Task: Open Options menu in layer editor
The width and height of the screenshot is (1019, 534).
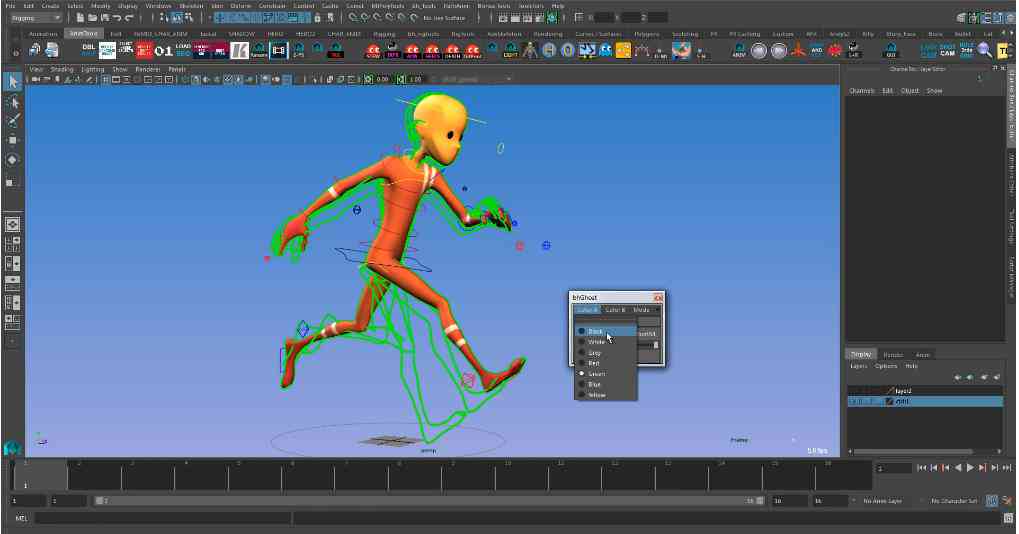Action: pos(886,366)
